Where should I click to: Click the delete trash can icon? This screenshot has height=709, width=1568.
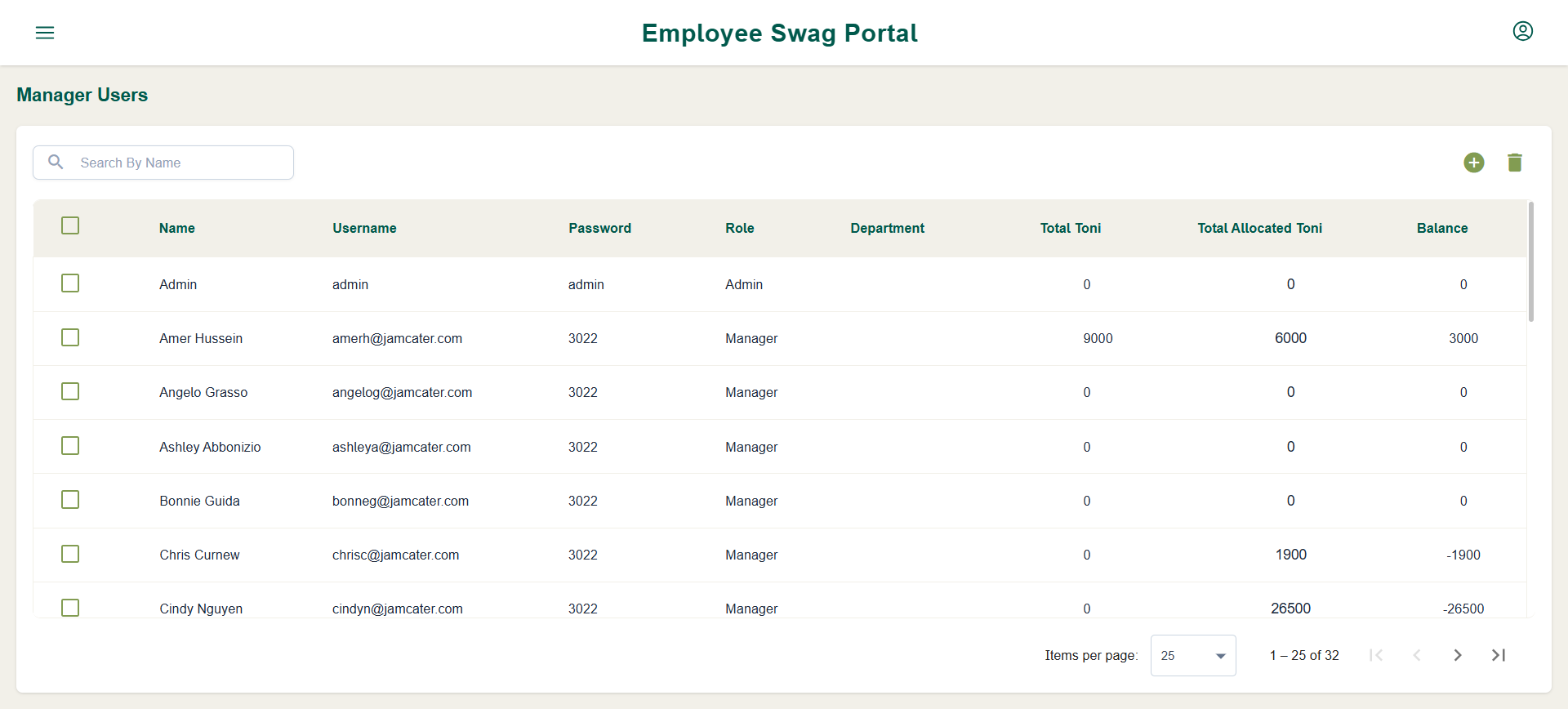pos(1514,163)
